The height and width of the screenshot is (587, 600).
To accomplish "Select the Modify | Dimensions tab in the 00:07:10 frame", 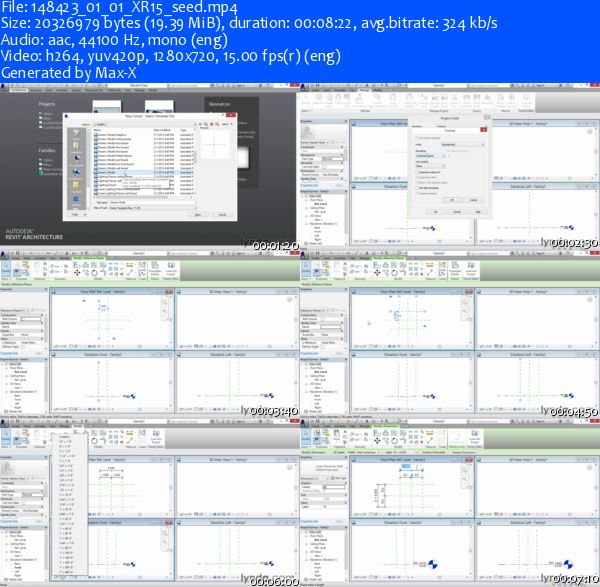I will (386, 426).
